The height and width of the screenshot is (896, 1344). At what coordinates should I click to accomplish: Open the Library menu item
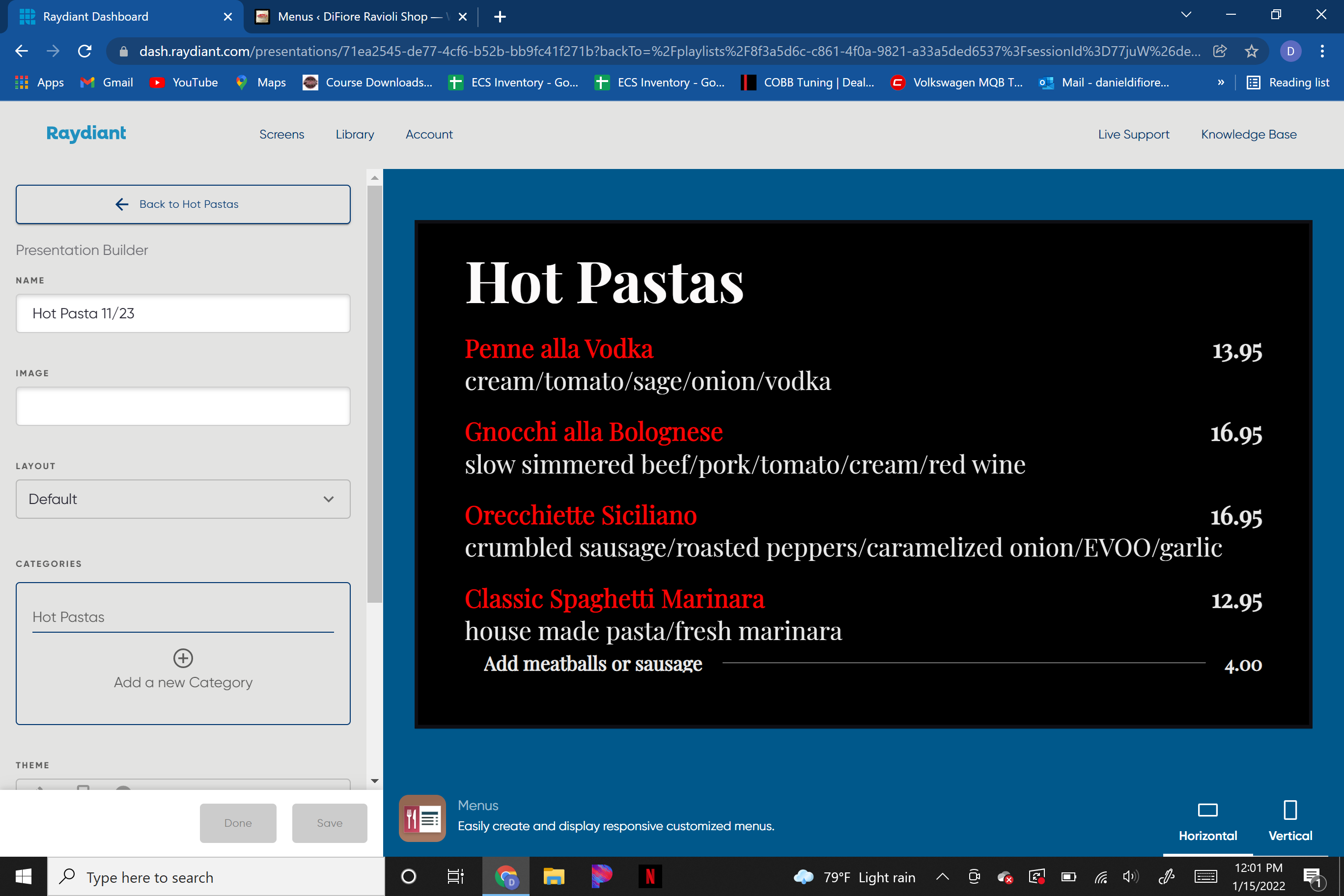[x=354, y=134]
